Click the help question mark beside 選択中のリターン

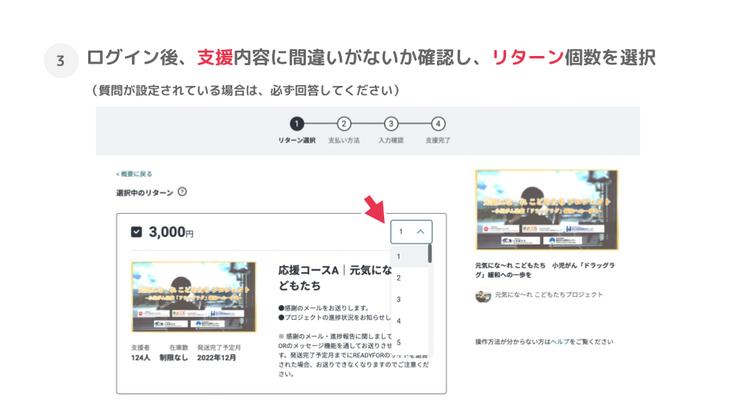coord(182,192)
